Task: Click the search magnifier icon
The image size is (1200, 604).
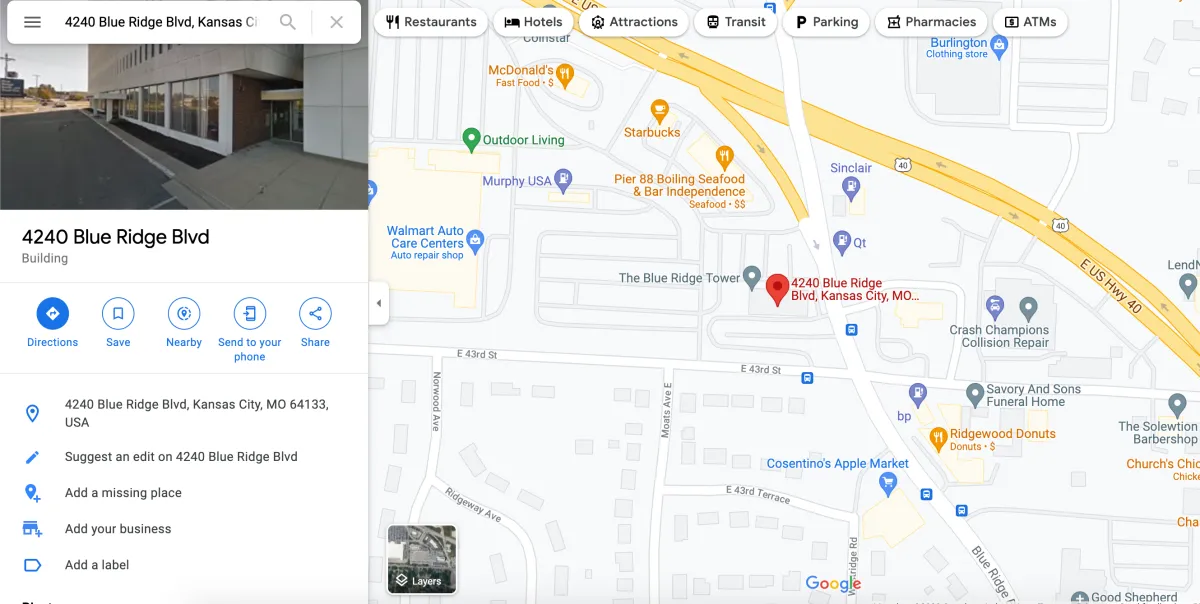Action: pos(287,22)
